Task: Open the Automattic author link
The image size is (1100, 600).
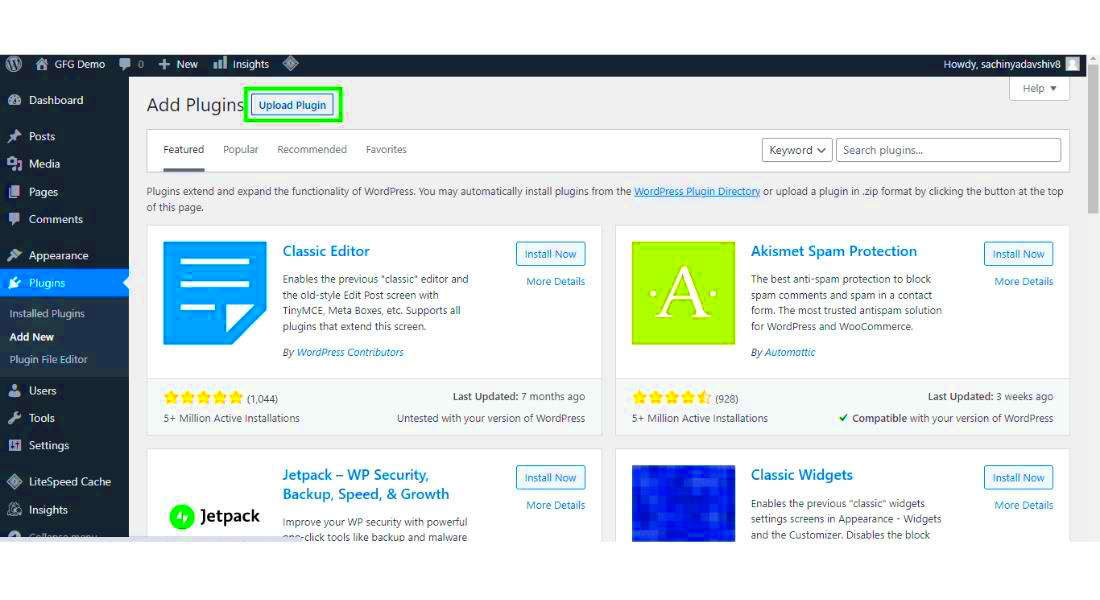Action: click(x=790, y=352)
